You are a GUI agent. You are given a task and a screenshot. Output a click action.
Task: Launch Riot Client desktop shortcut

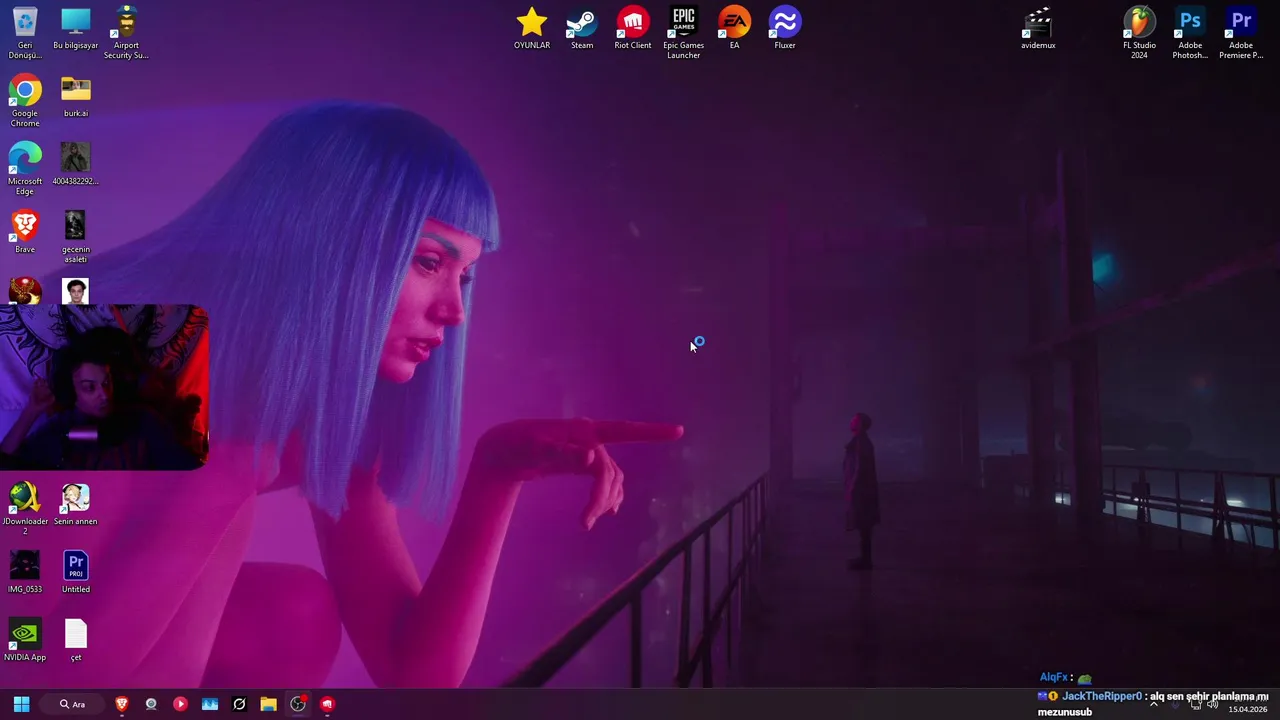[633, 28]
